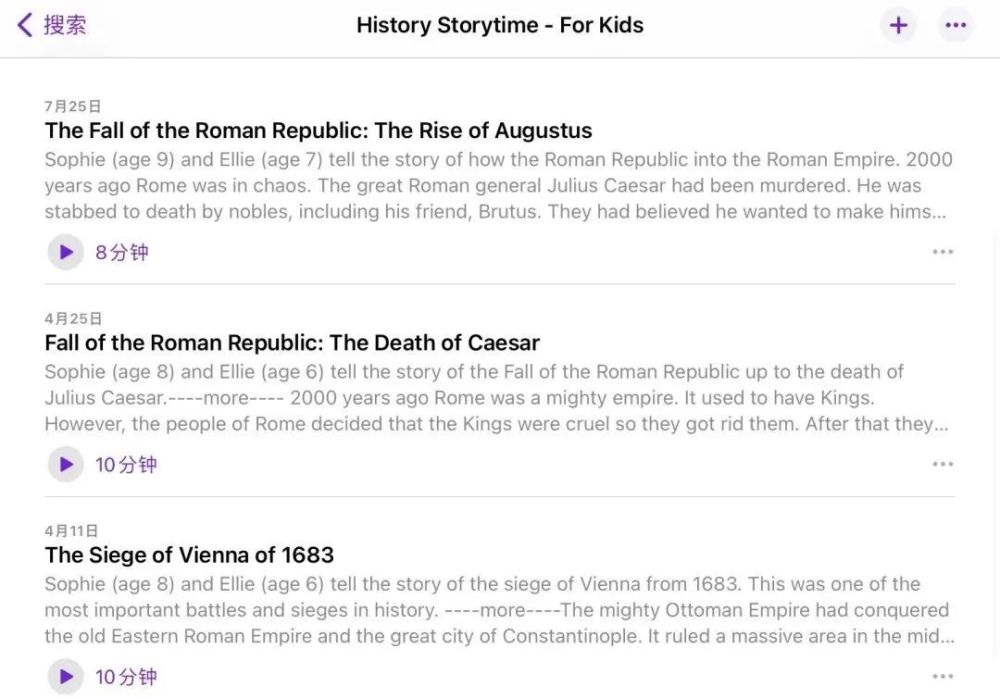This screenshot has width=1000, height=698.
Task: Click the plus icon to follow the podcast
Action: (898, 26)
